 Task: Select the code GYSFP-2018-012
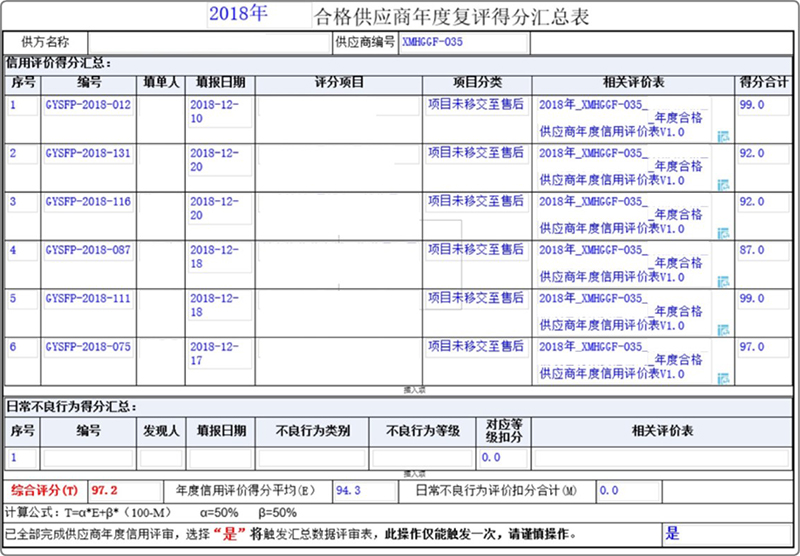click(88, 105)
